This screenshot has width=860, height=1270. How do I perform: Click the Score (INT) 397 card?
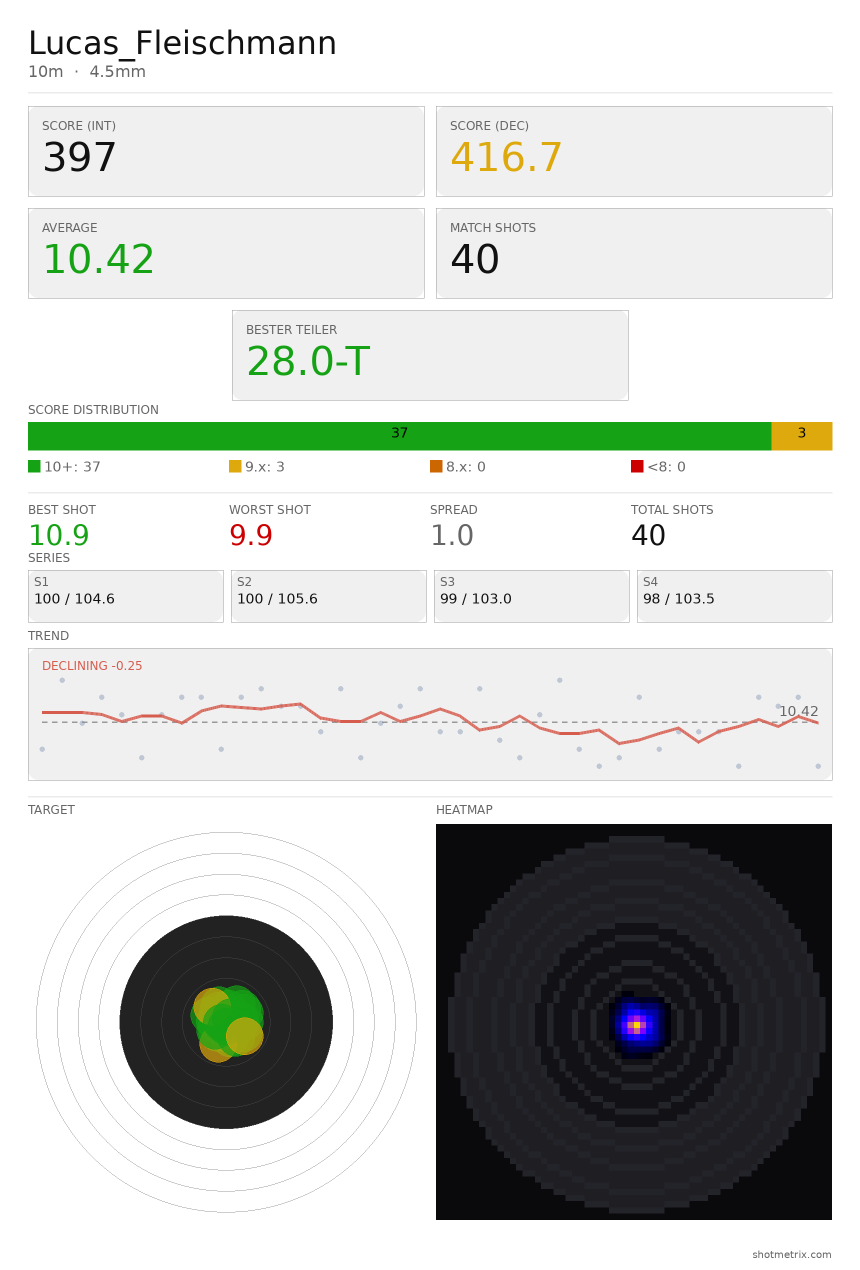pyautogui.click(x=226, y=151)
